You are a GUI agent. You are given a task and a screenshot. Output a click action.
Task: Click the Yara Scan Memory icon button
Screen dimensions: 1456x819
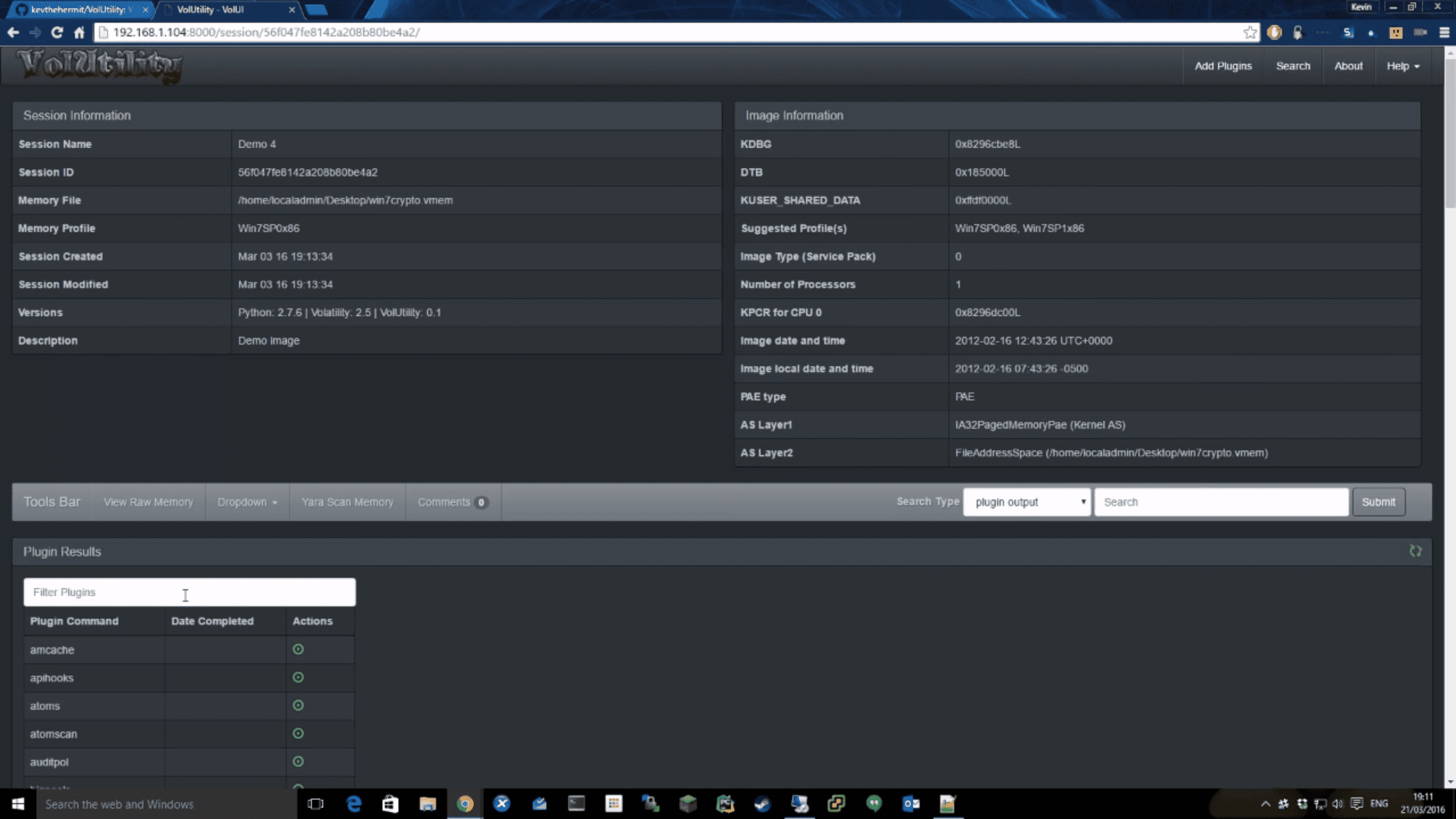pyautogui.click(x=347, y=501)
